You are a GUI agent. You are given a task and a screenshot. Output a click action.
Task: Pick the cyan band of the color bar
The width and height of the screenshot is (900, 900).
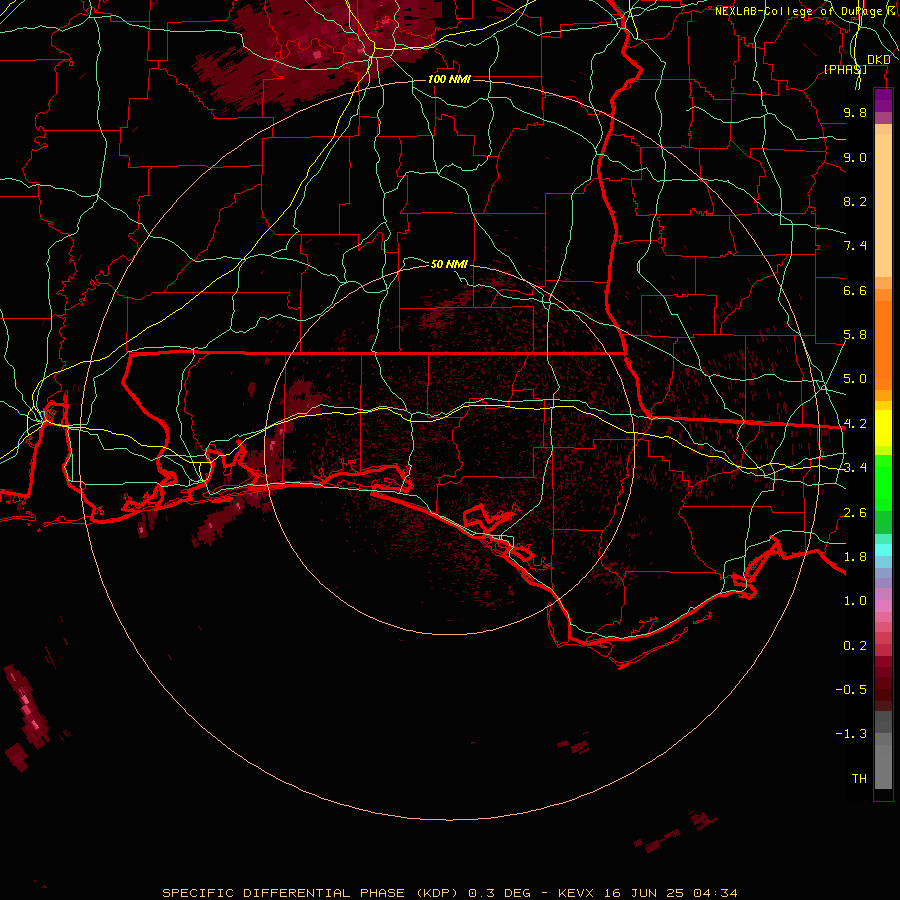point(883,550)
